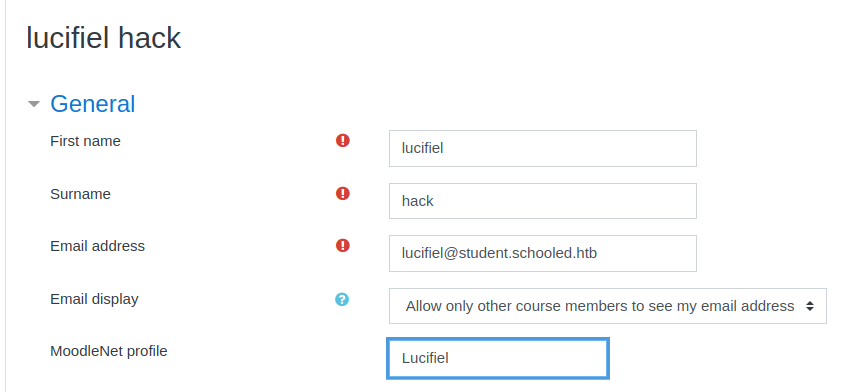Viewport: 862px width, 392px height.
Task: Click the MoodleNet profile text field
Action: click(x=498, y=358)
